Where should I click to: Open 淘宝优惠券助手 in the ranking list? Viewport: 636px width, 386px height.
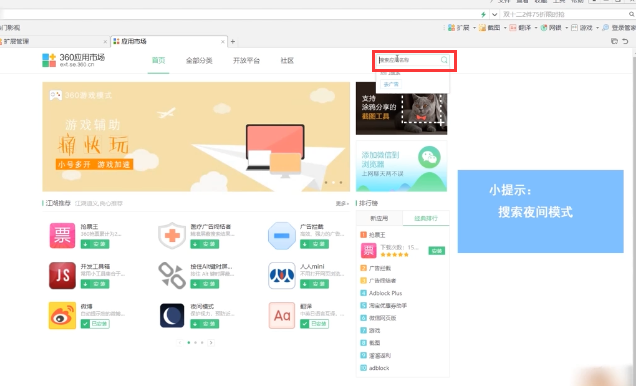point(388,306)
